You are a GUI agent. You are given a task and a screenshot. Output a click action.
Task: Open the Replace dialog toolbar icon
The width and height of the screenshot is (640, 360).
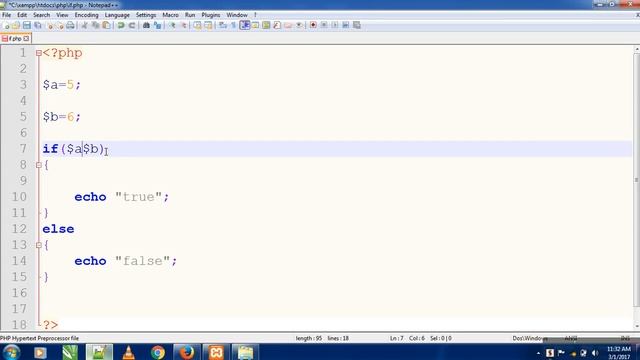pos(157,25)
